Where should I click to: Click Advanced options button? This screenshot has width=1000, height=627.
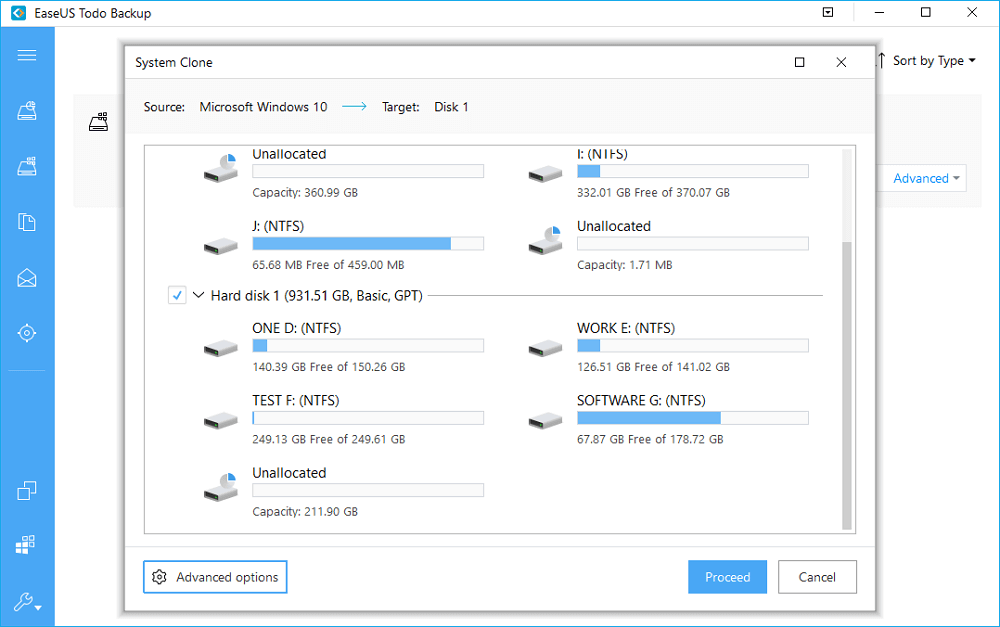coord(215,577)
